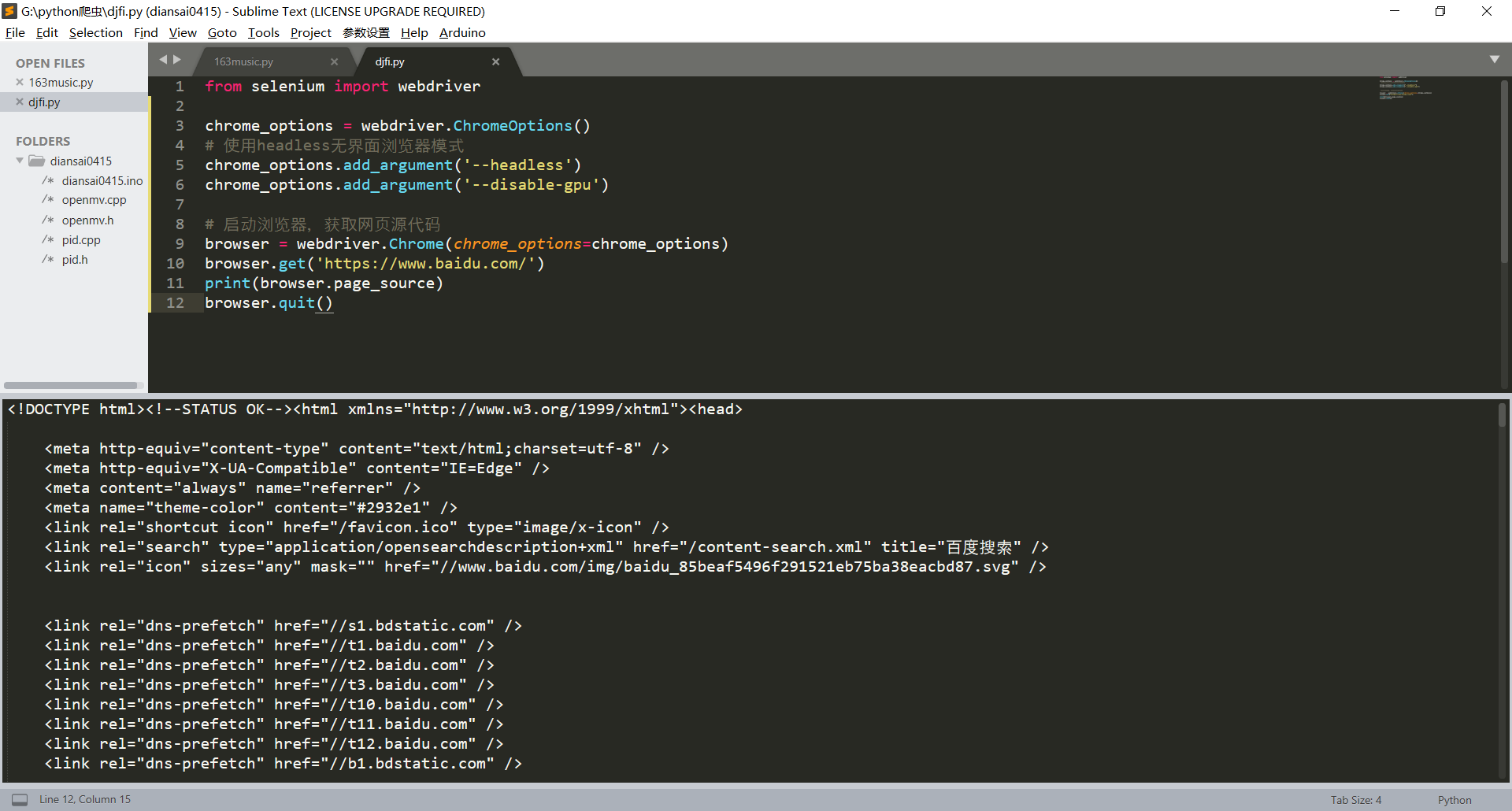The height and width of the screenshot is (811, 1512).
Task: Close the Sublime Text window
Action: coord(1487,11)
